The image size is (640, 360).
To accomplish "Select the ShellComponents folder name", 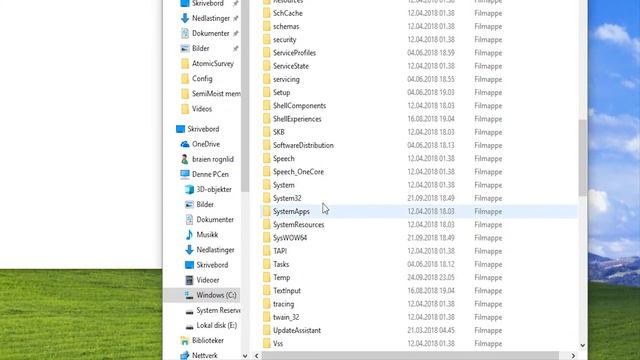I will pyautogui.click(x=299, y=106).
